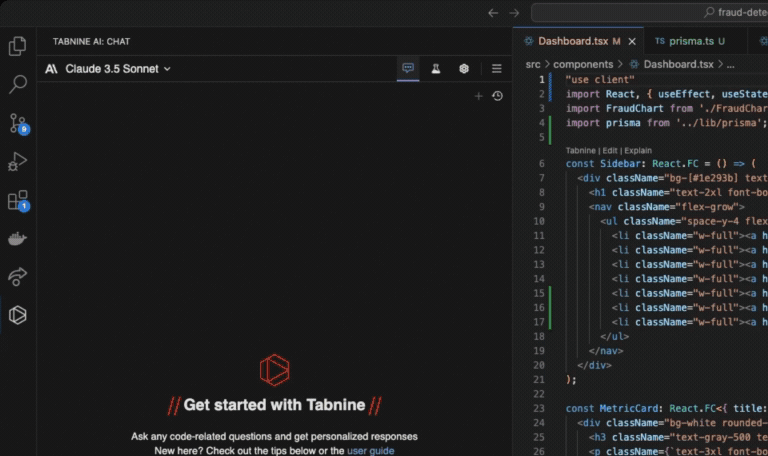Screen dimensions: 768x456
Task: Open Tabnine settings hexagon icon
Action: point(464,68)
